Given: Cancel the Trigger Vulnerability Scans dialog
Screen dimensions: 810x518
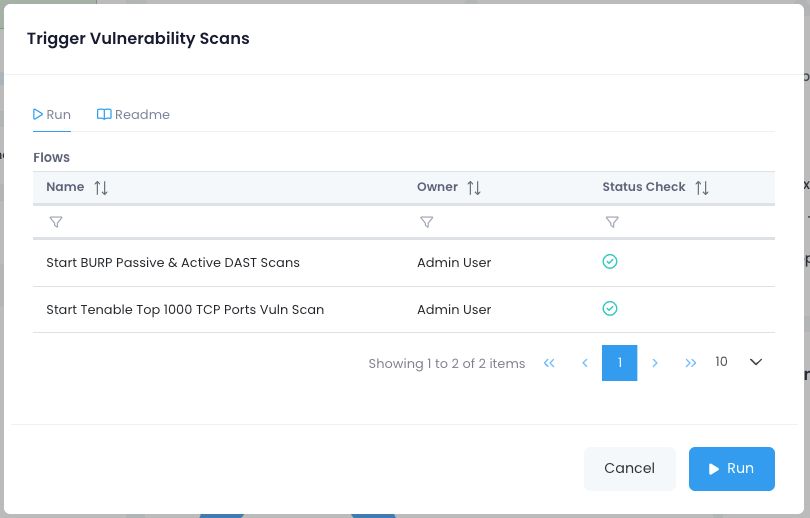Looking at the screenshot, I should [629, 468].
